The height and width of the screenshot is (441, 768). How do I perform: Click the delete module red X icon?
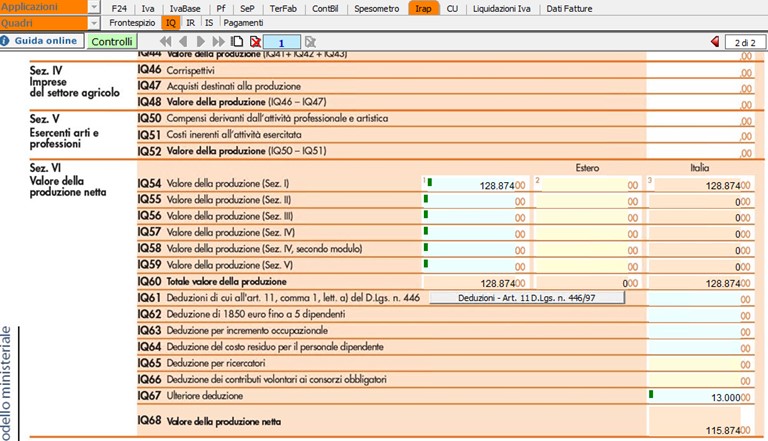point(255,42)
